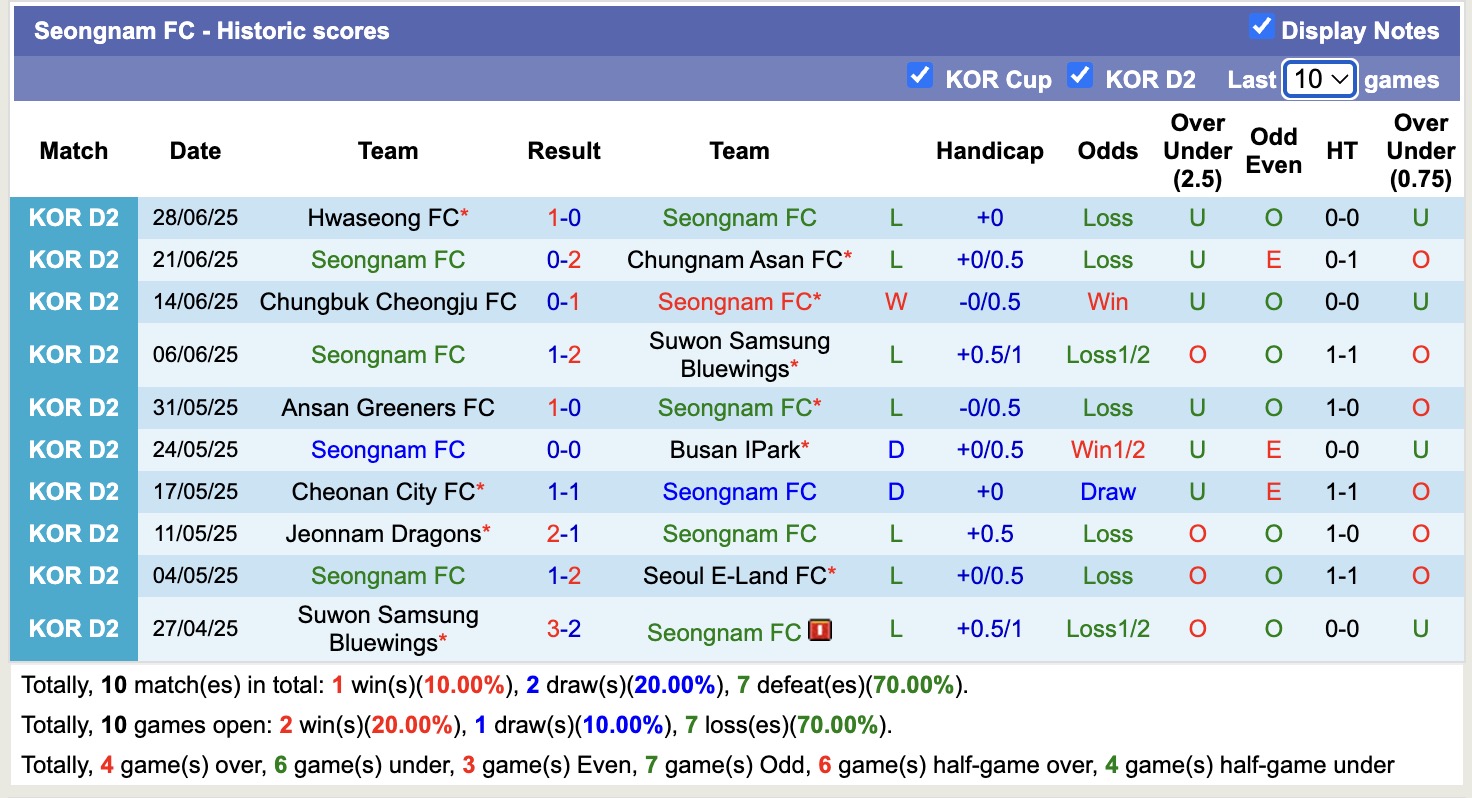This screenshot has height=798, width=1472.
Task: Click the Loss1/2 odds on 27/04/25 row
Action: coord(1107,628)
